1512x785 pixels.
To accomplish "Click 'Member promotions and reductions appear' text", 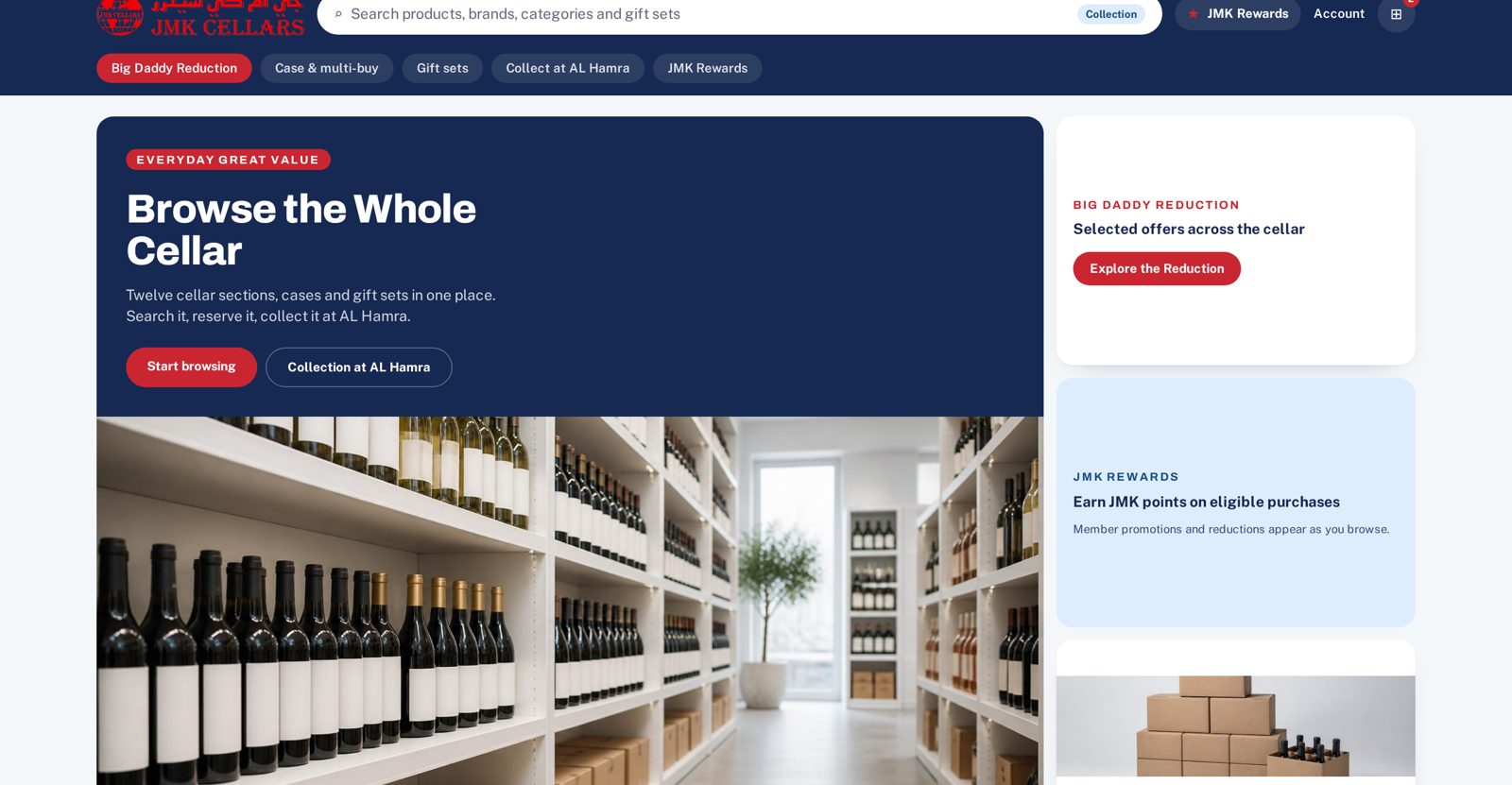I will pos(1231,529).
